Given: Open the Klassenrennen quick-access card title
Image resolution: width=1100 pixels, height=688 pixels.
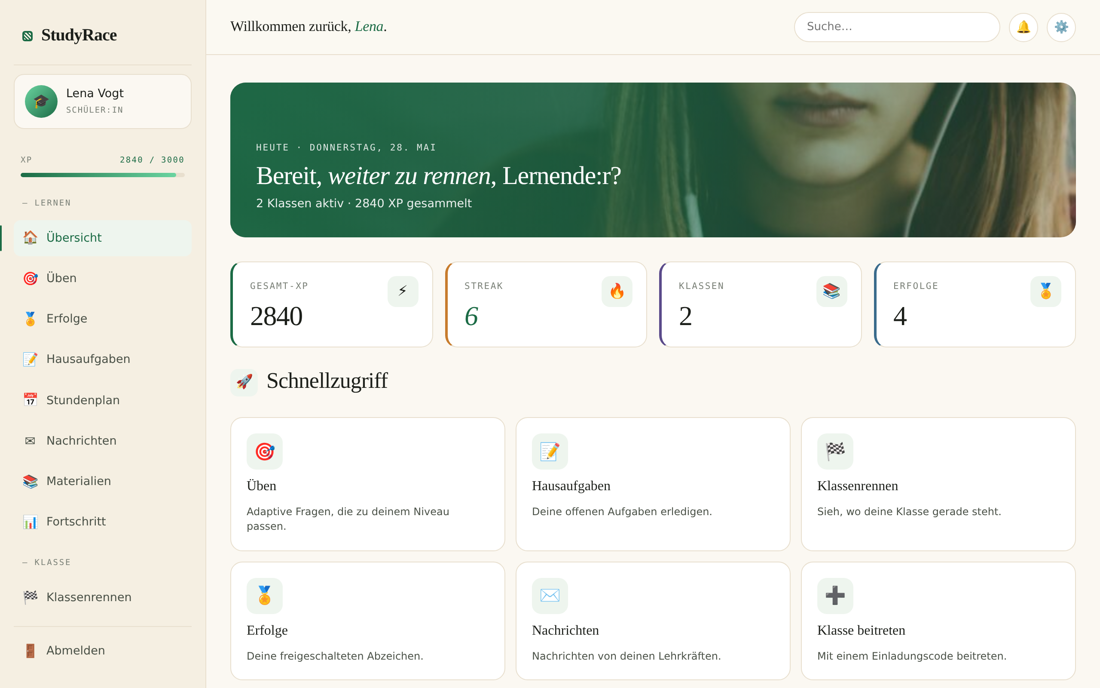Looking at the screenshot, I should (x=857, y=486).
